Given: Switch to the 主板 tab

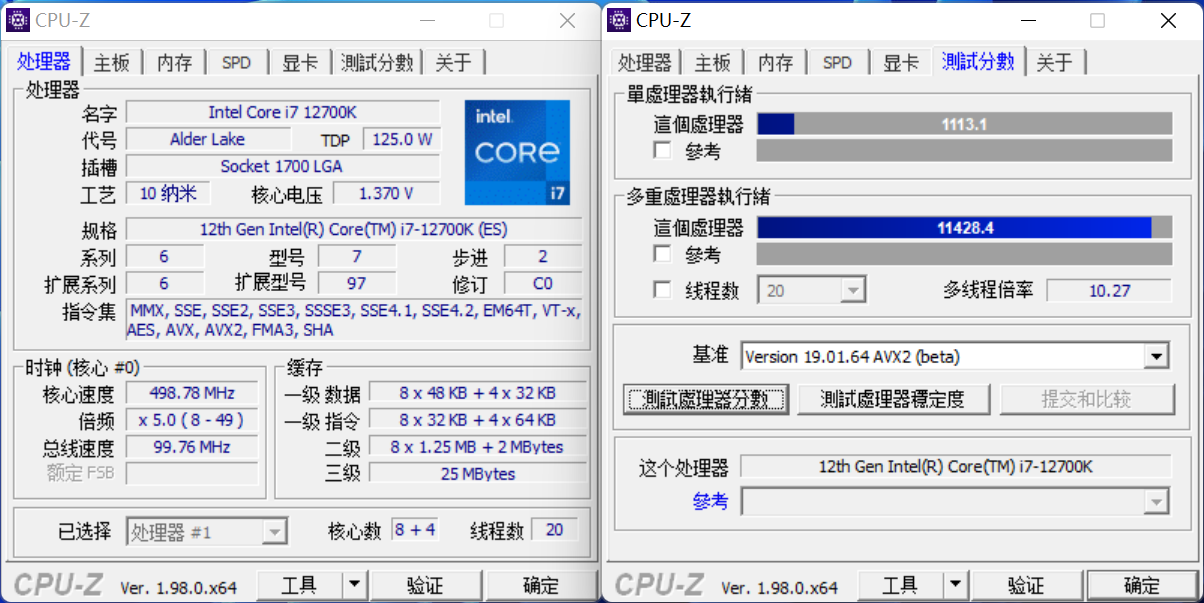Looking at the screenshot, I should (x=112, y=61).
